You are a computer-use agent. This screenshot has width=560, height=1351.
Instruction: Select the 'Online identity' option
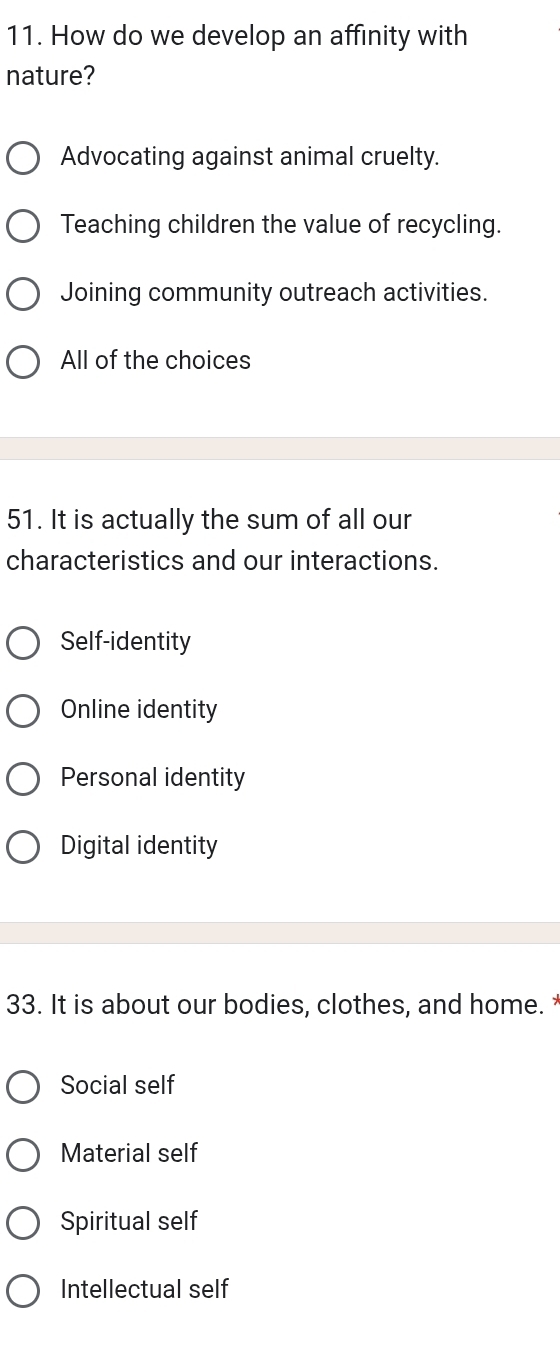coord(24,711)
